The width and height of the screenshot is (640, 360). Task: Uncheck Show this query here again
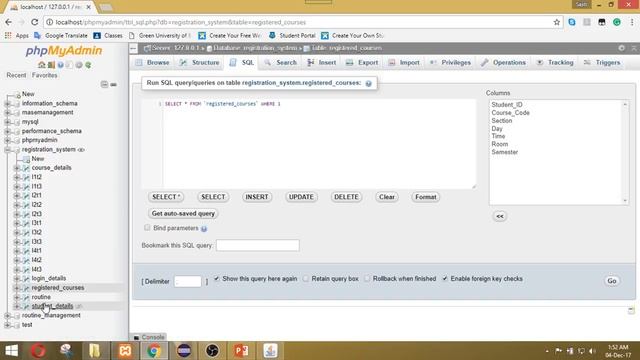click(x=217, y=279)
